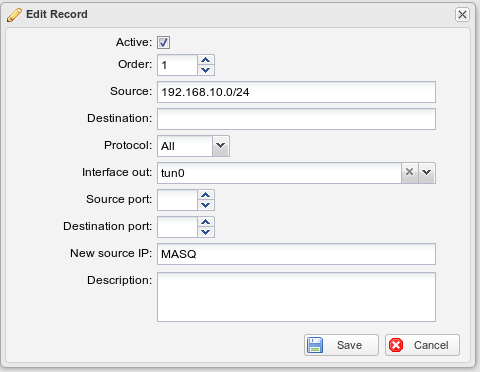
Task: Decrement the Source port value
Action: 206,205
